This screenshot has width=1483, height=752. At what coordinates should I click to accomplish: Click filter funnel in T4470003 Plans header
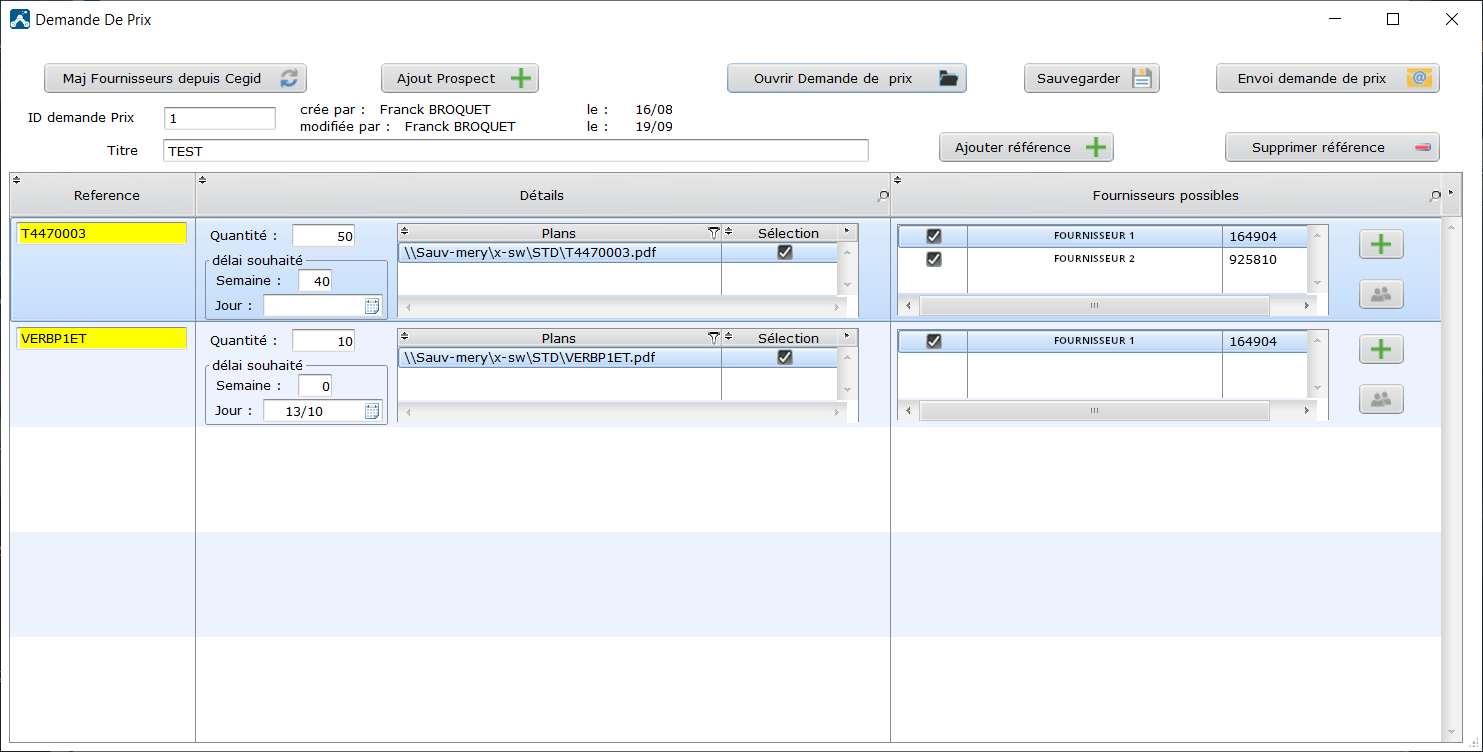click(x=713, y=233)
